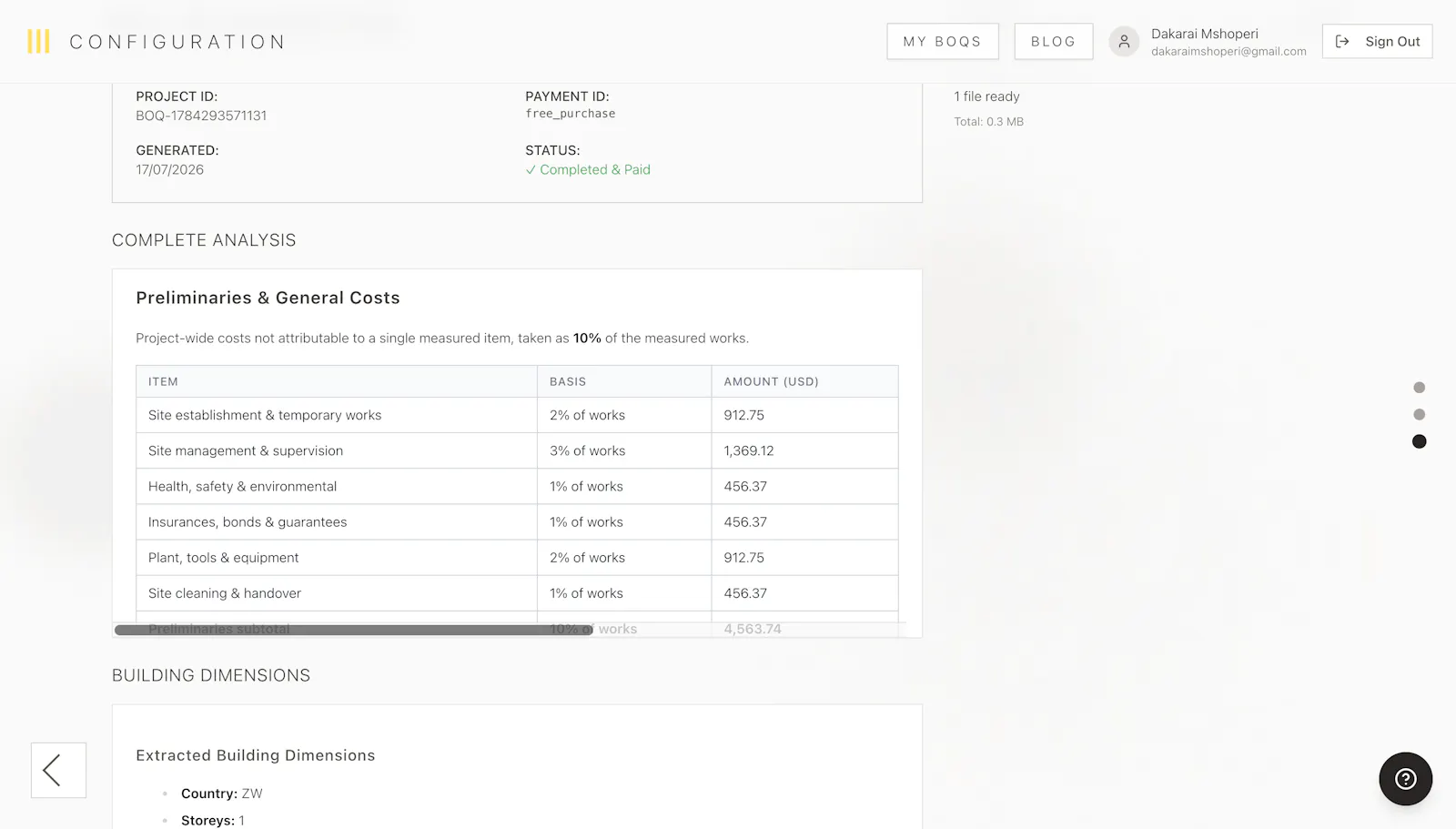
Task: Click the free_purchase payment ID
Action: click(x=571, y=114)
